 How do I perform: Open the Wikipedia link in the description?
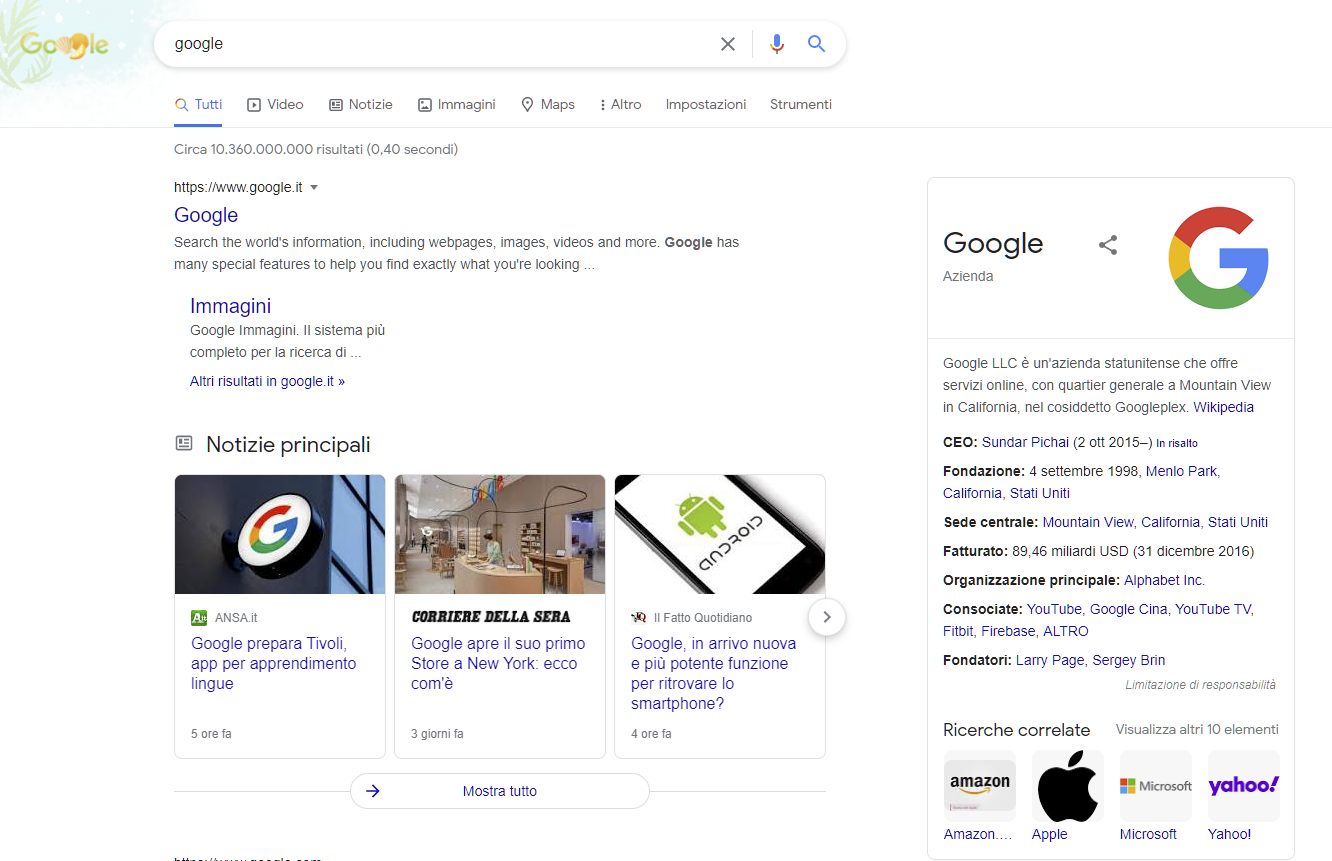pyautogui.click(x=1223, y=407)
